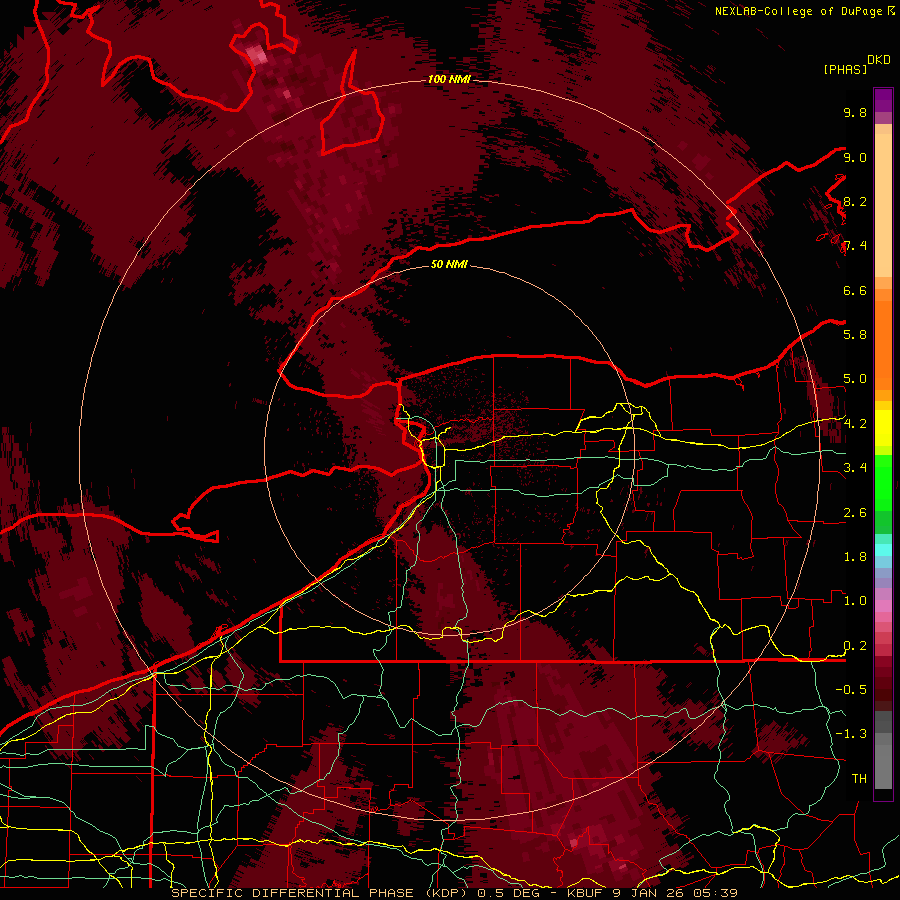
Task: Click the 4.2 color scale value
Action: point(855,424)
